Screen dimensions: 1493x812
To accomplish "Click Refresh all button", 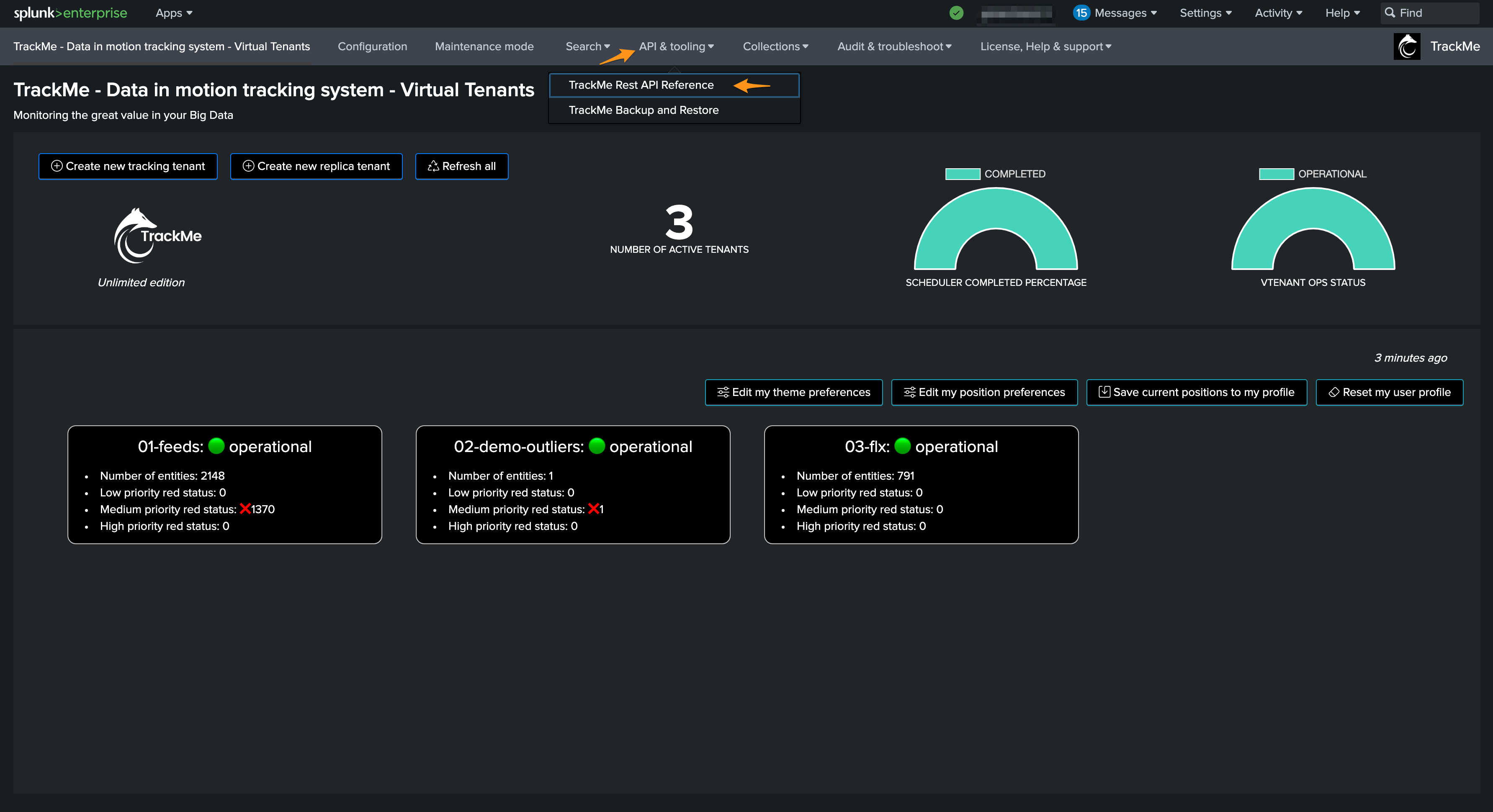I will (x=461, y=166).
